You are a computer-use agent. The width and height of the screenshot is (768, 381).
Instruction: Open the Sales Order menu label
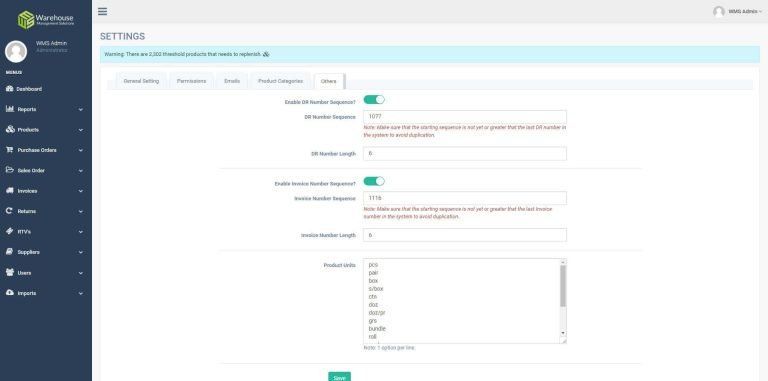tap(31, 171)
